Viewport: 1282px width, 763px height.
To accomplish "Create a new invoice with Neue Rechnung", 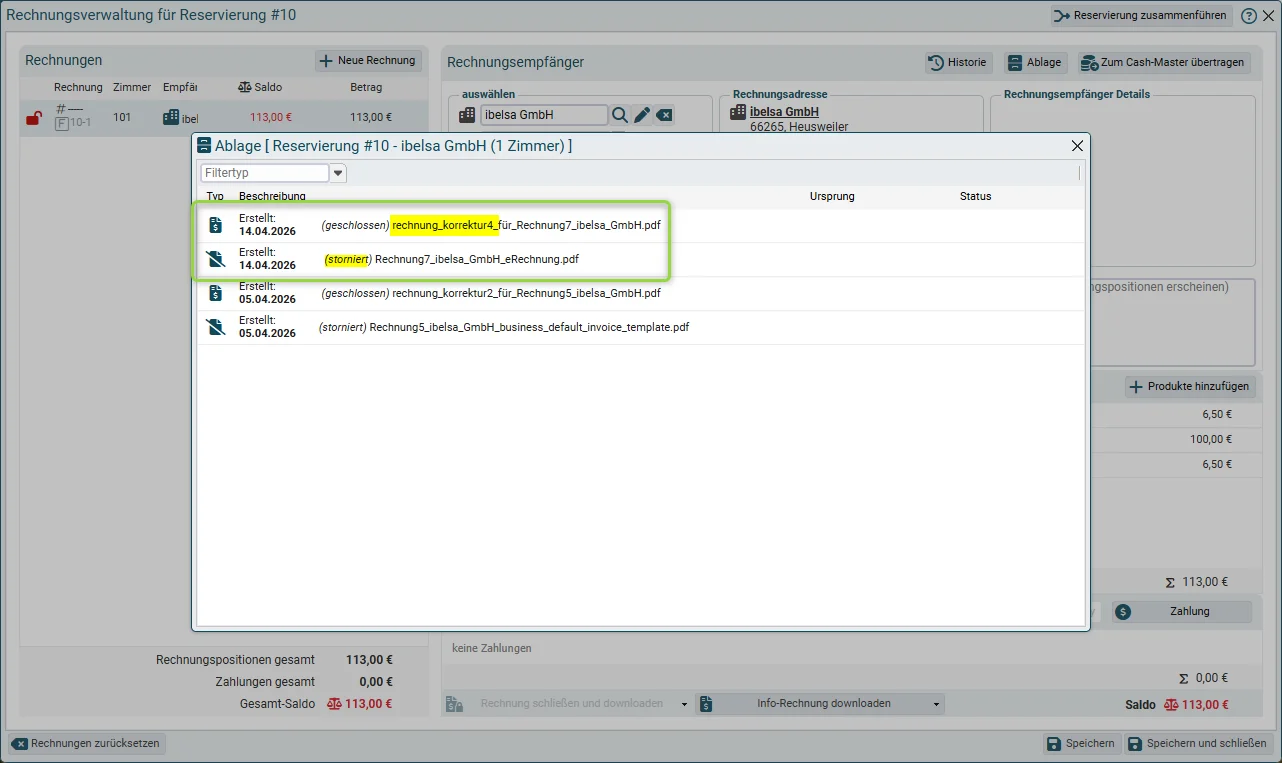I will pyautogui.click(x=368, y=61).
